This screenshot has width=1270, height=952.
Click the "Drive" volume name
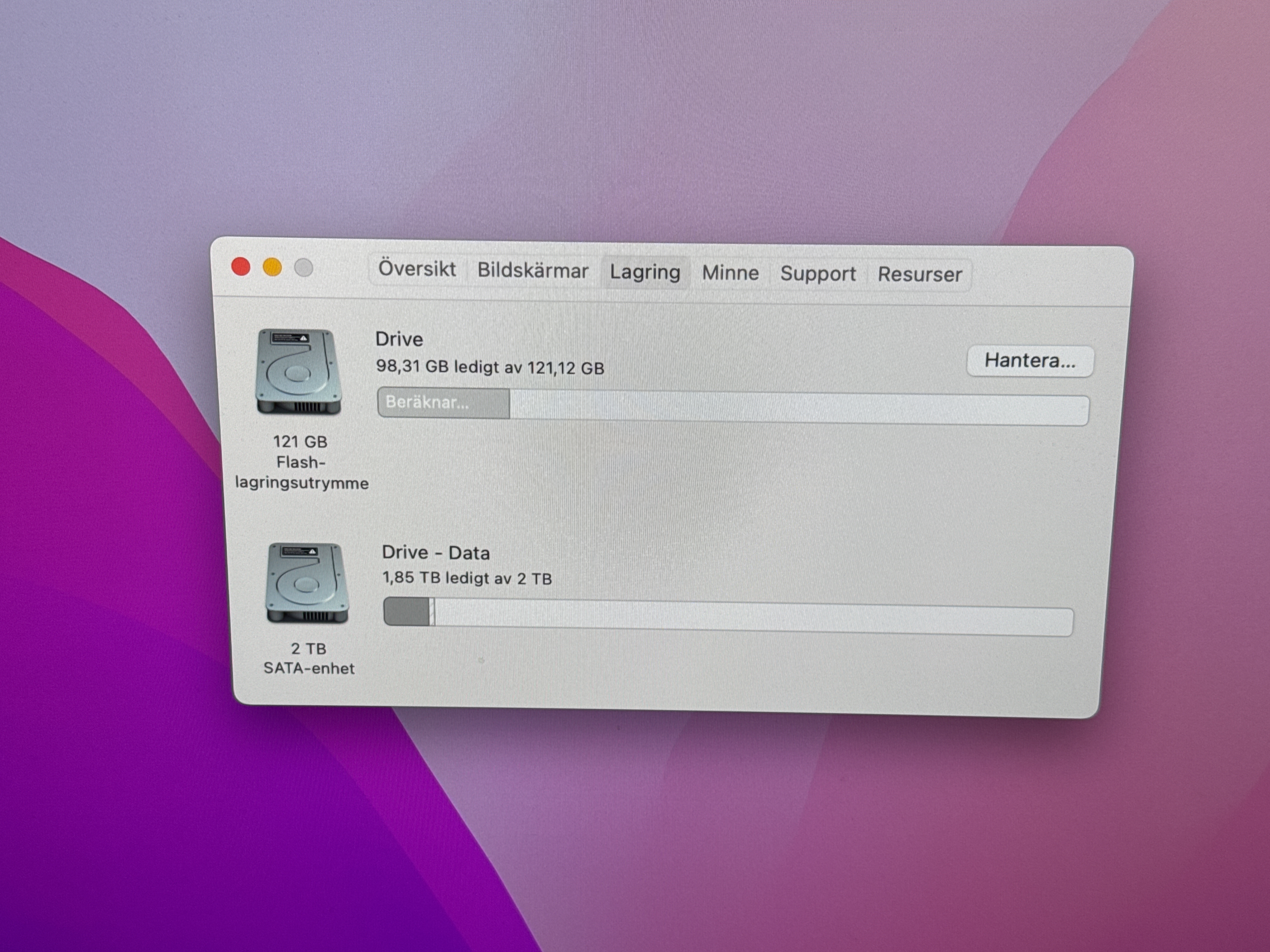pos(399,339)
